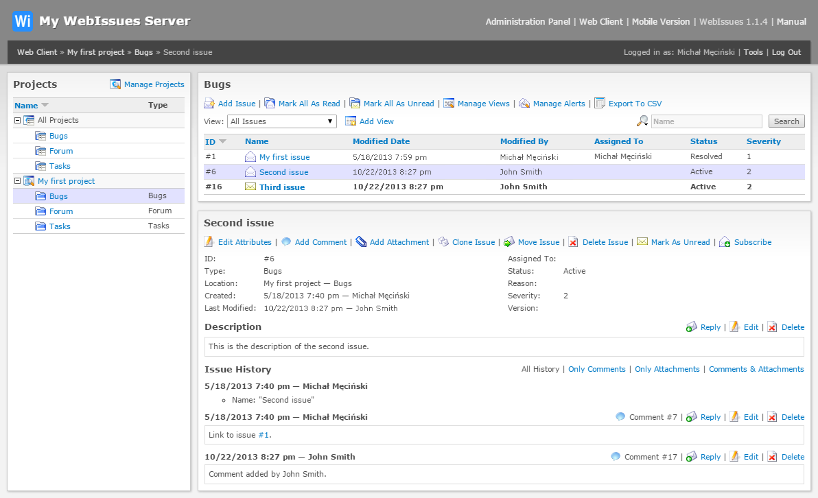This screenshot has height=498, width=818.
Task: Click the Clone Issue icon
Action: point(443,242)
